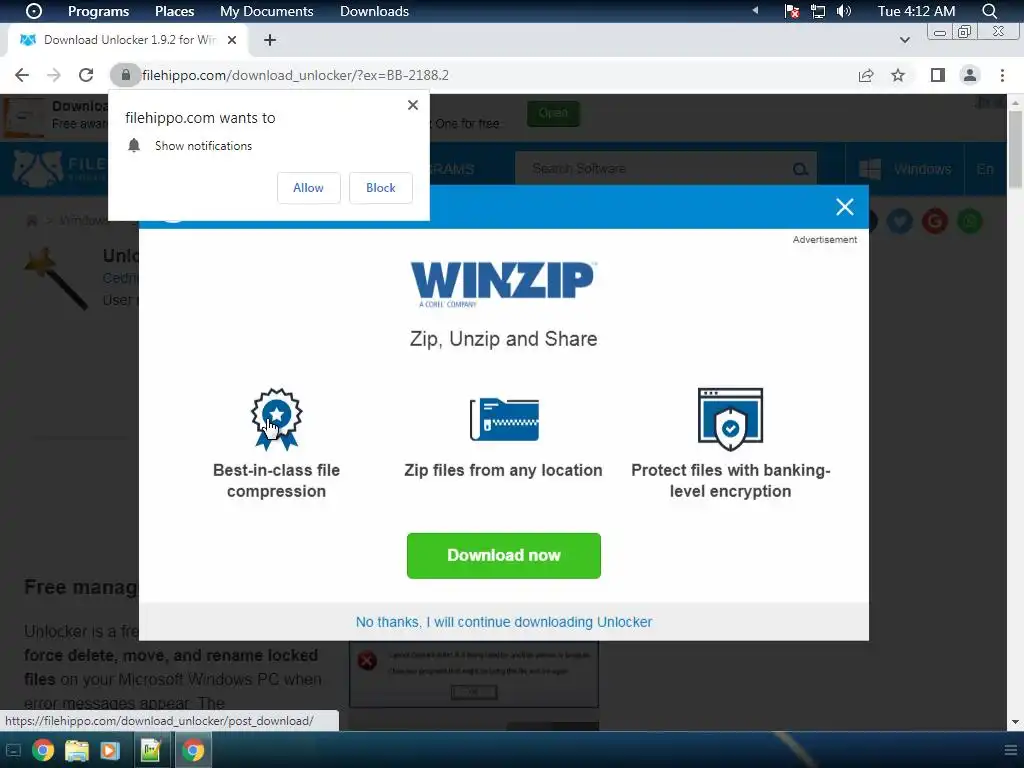This screenshot has width=1024, height=768.
Task: Click the green WhatsApp share icon
Action: coord(970,221)
